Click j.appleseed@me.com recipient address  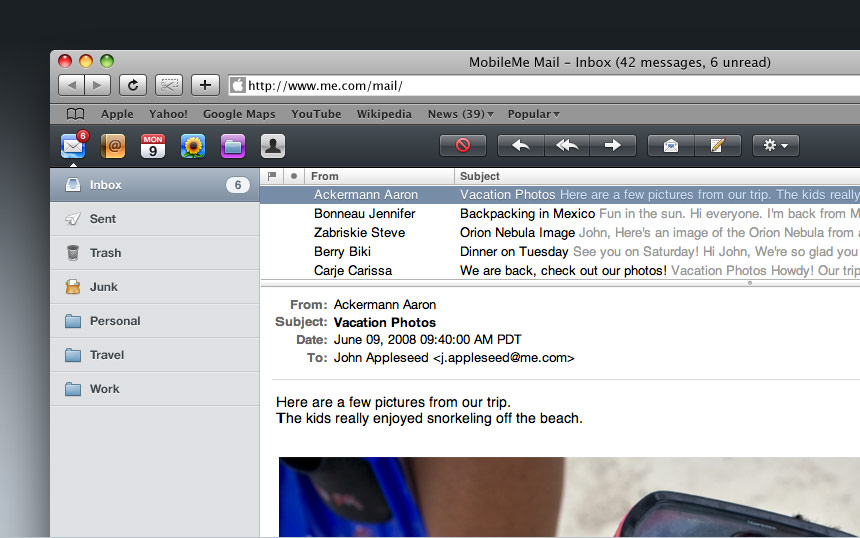[x=504, y=358]
